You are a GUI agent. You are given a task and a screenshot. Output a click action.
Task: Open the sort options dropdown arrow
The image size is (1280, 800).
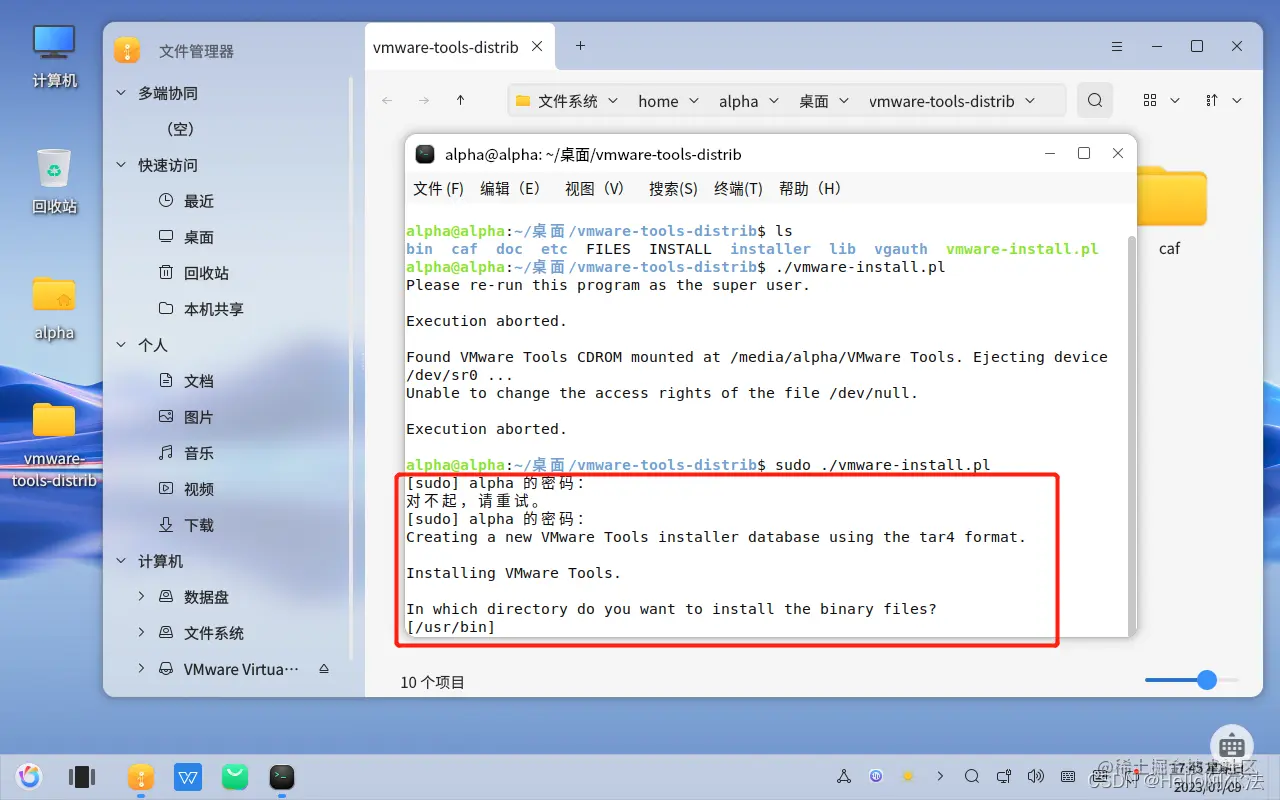1237,100
